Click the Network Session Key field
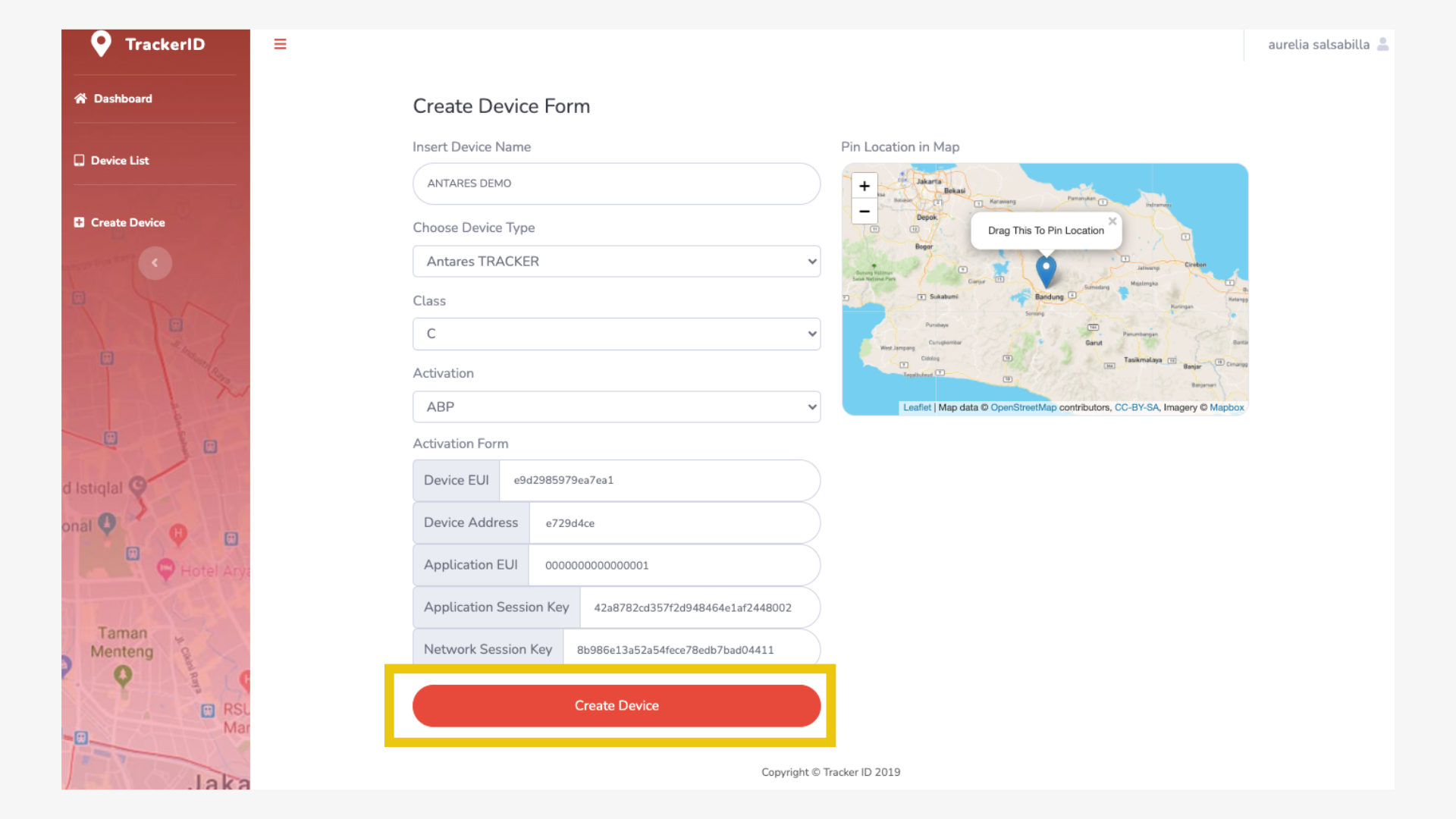This screenshot has height=819, width=1456. click(689, 650)
